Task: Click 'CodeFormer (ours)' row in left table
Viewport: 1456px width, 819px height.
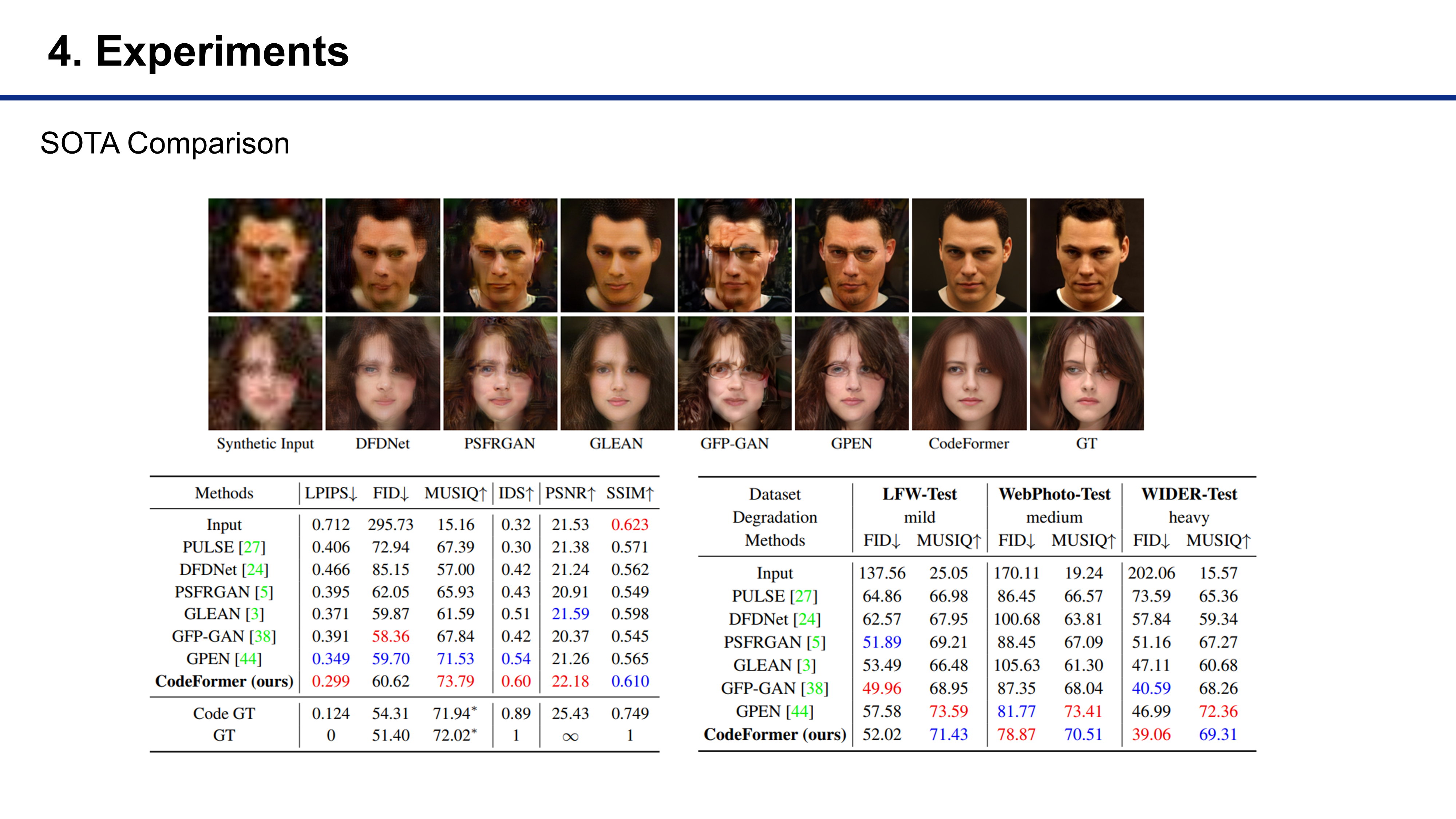Action: pos(224,681)
